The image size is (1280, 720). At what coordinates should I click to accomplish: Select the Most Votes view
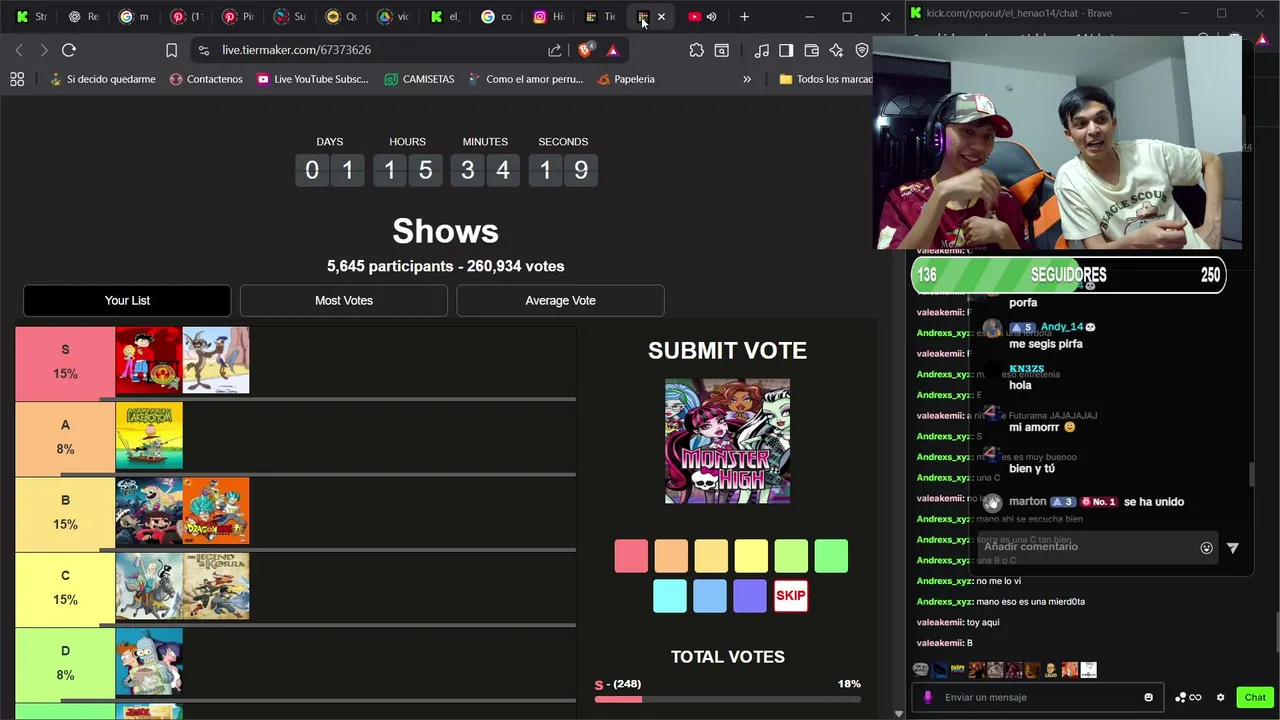coord(344,300)
